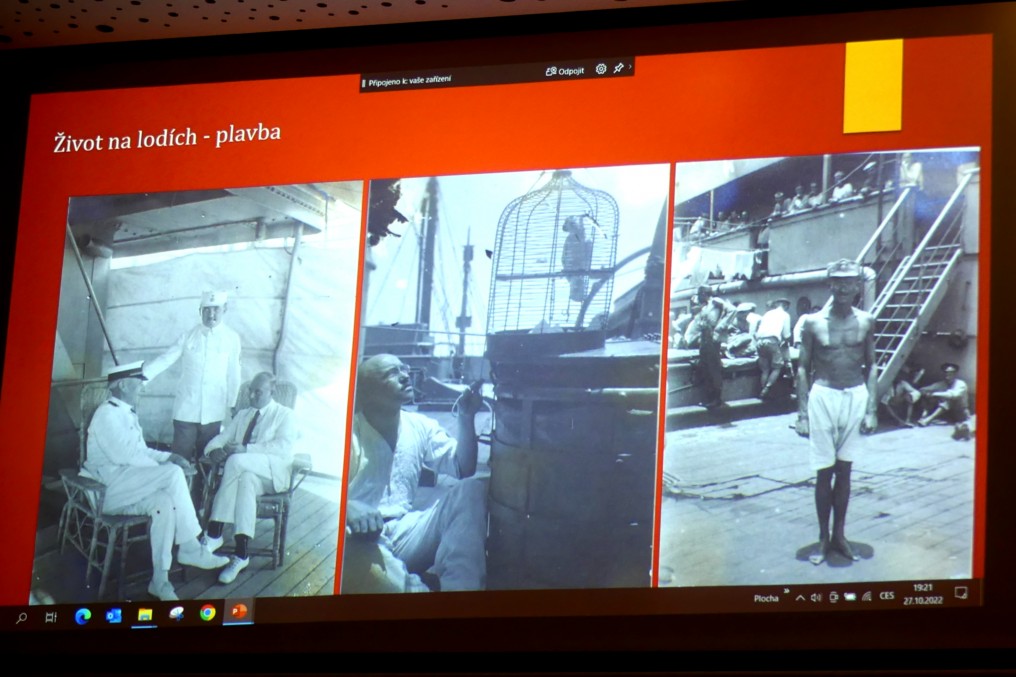Launch Google Chrome from the taskbar

pos(207,612)
